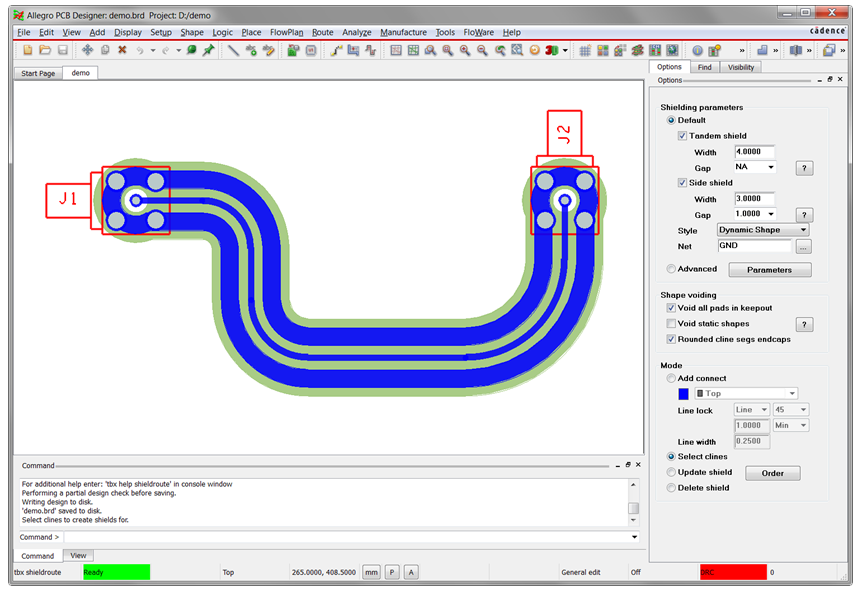Screen dimensions: 860x590
Task: Select the Slide routing tool icon
Action: point(353,50)
